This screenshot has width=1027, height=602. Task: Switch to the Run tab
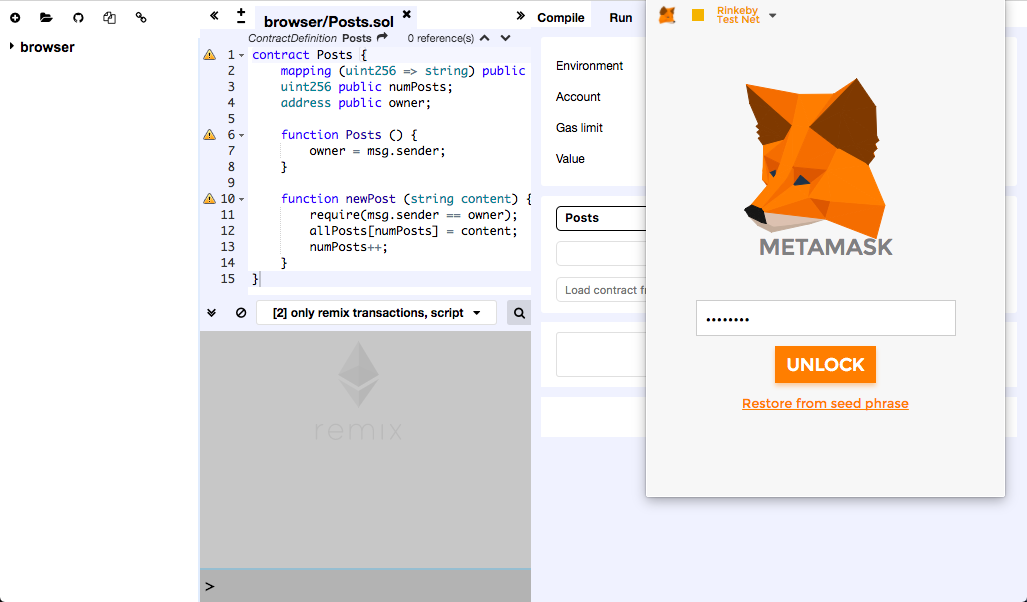pos(621,18)
